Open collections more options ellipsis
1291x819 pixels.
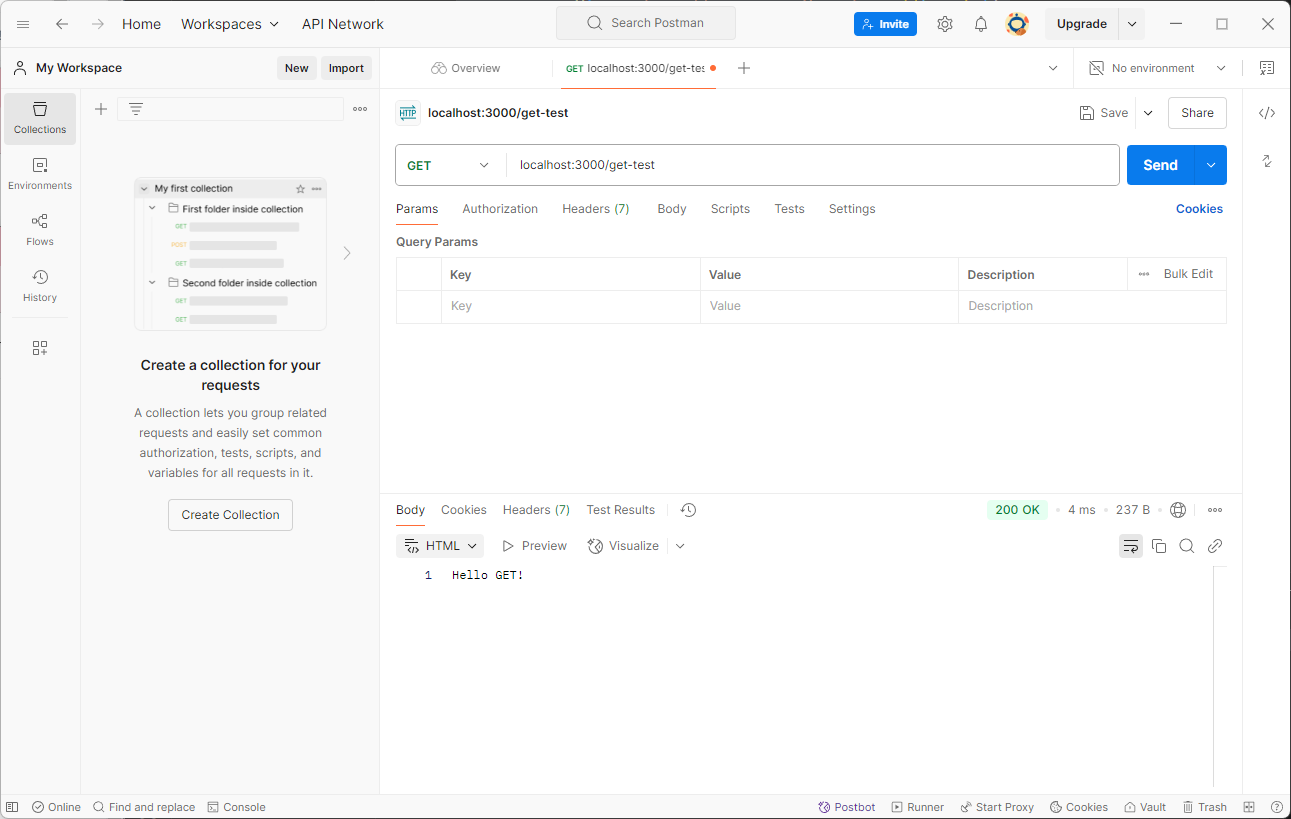tap(360, 109)
